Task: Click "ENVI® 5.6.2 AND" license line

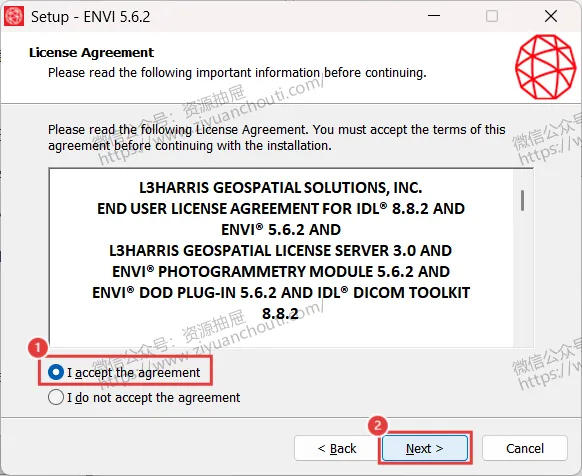Action: pyautogui.click(x=281, y=230)
